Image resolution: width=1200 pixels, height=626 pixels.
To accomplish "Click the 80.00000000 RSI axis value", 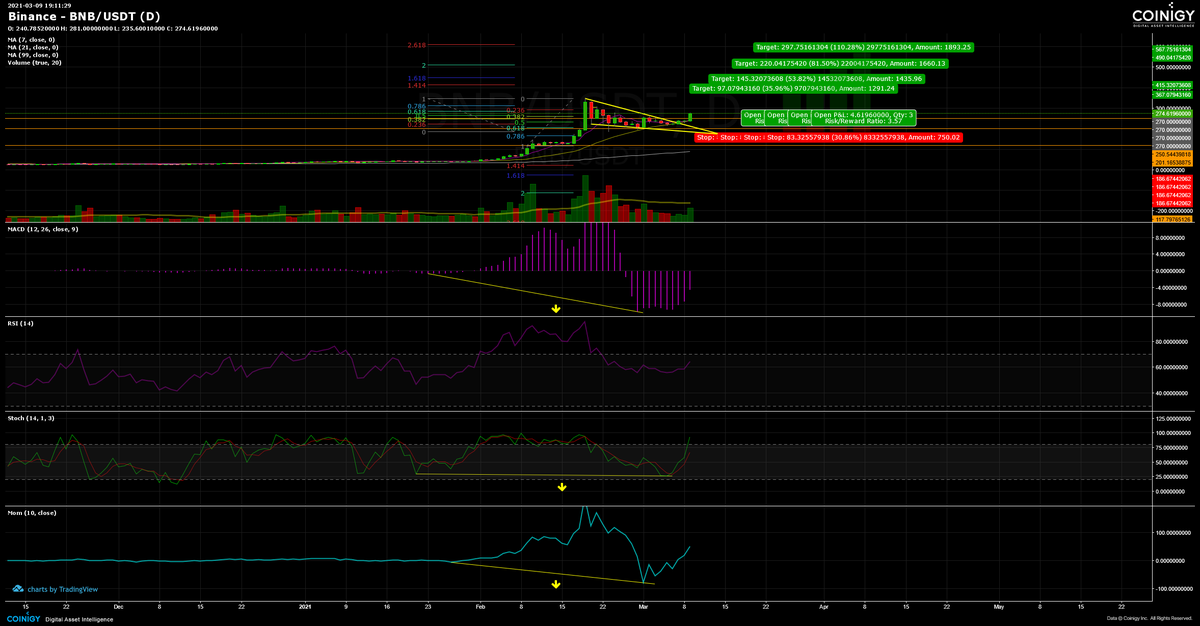I will click(1171, 342).
